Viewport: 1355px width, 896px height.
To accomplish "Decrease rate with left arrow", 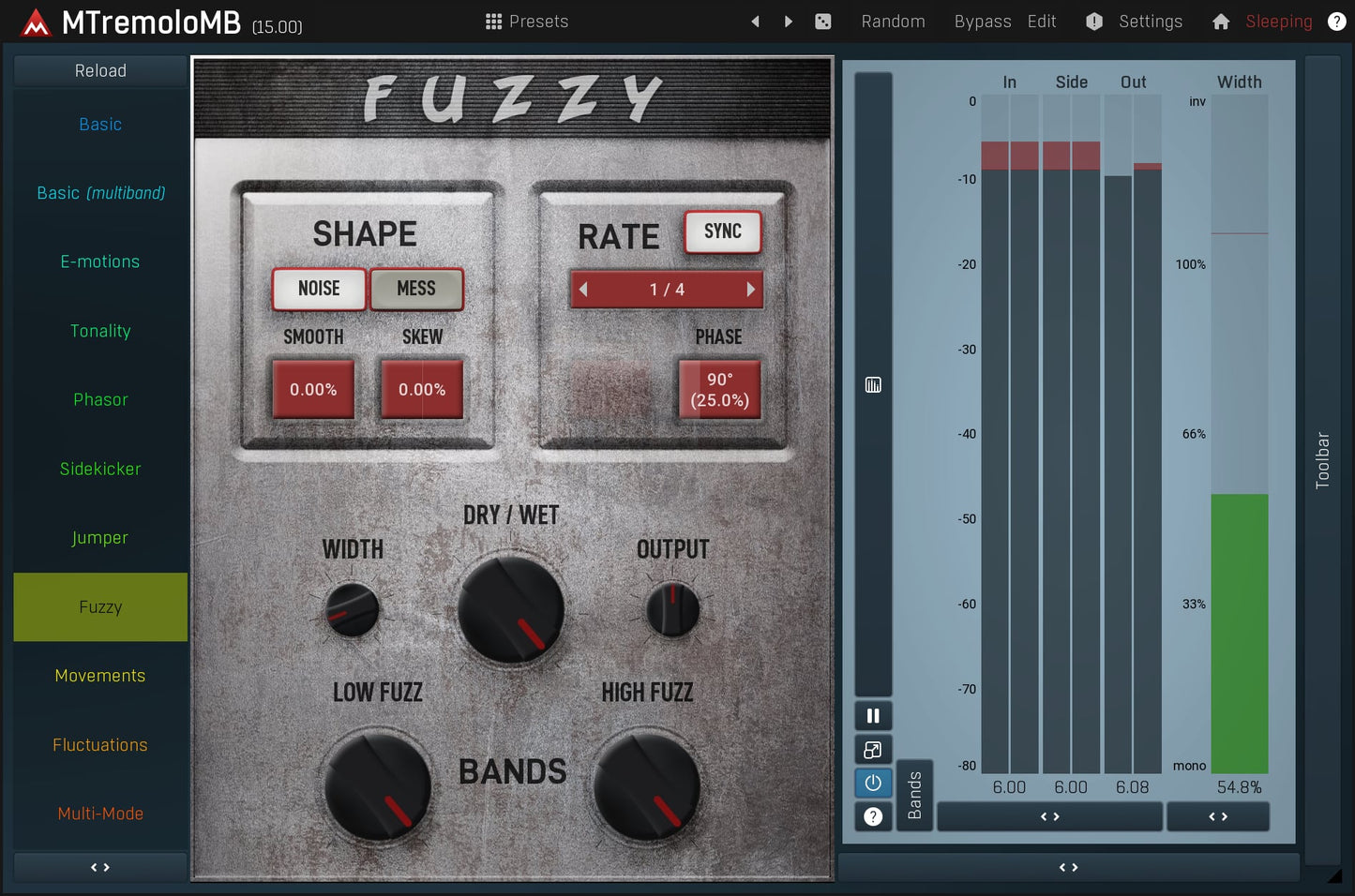I will 583,290.
